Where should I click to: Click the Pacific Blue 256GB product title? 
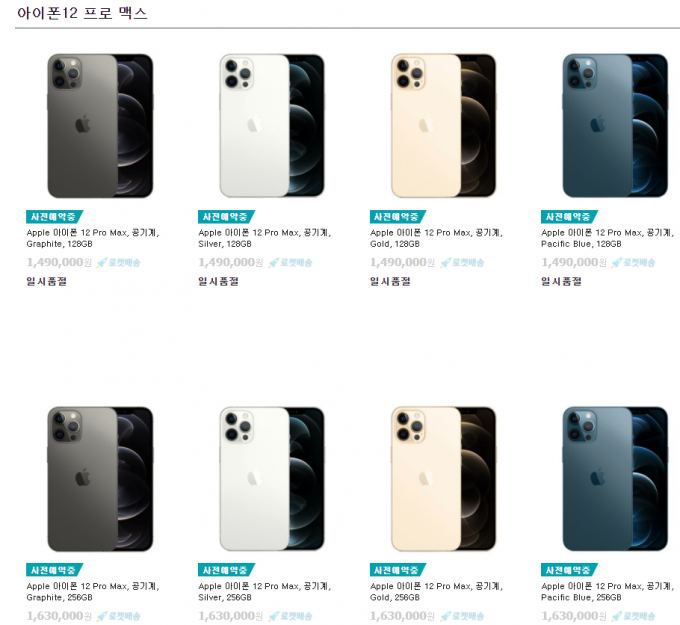tap(608, 592)
